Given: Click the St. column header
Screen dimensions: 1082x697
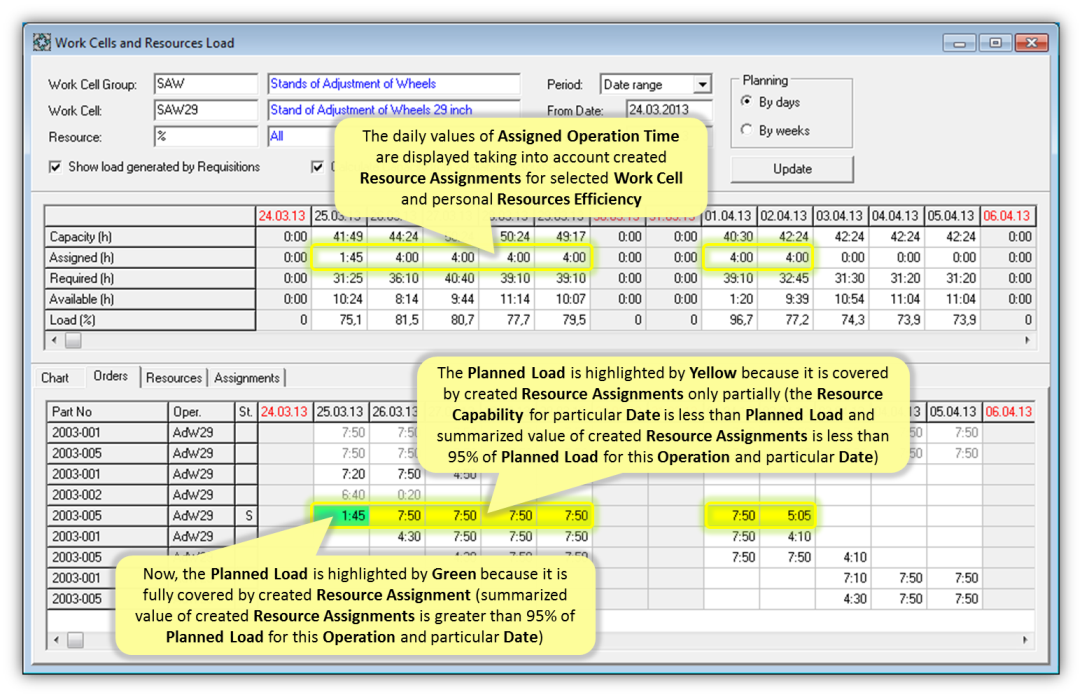Looking at the screenshot, I should click(246, 412).
